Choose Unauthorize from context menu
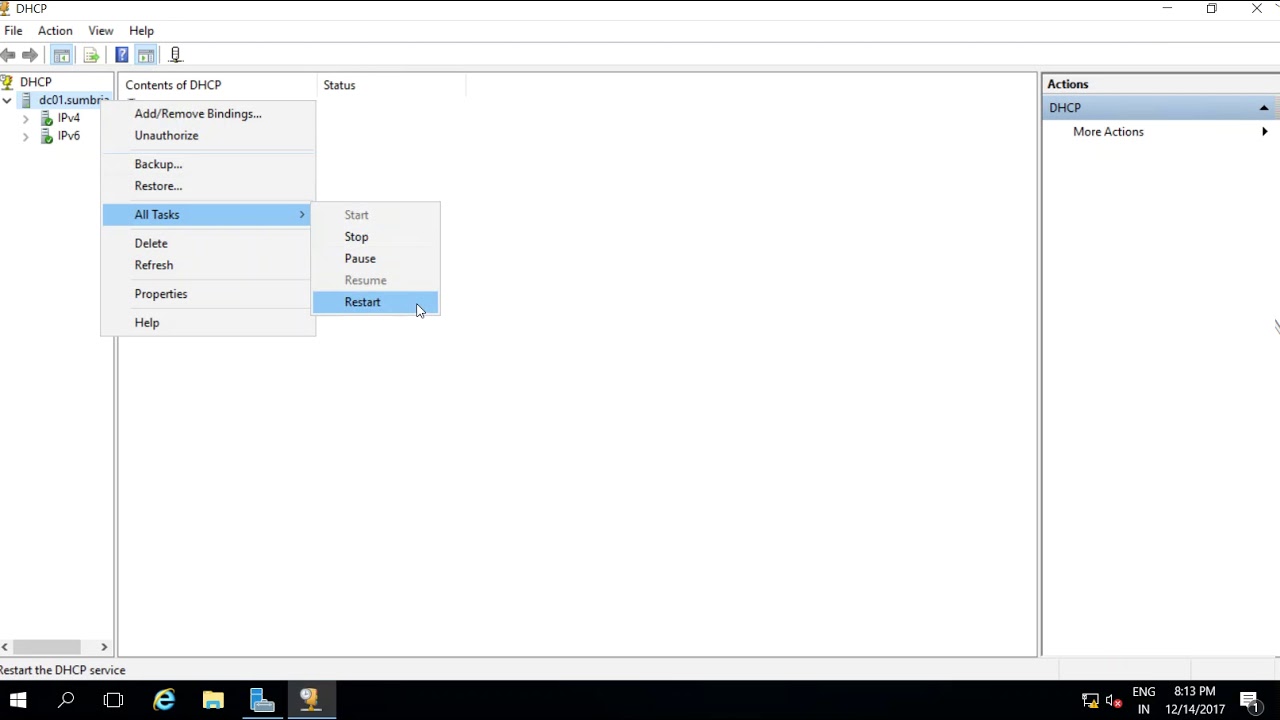 pyautogui.click(x=208, y=136)
